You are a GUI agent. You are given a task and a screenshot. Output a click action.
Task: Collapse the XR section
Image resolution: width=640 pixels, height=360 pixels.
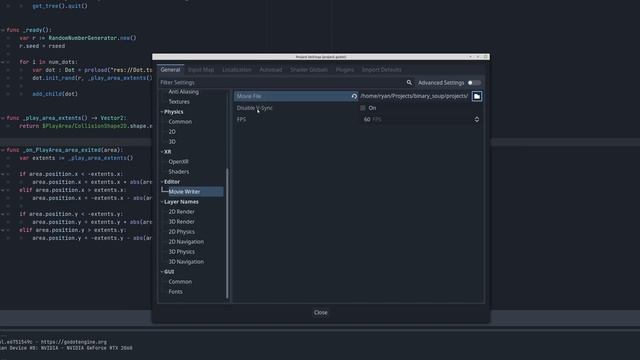tap(162, 152)
